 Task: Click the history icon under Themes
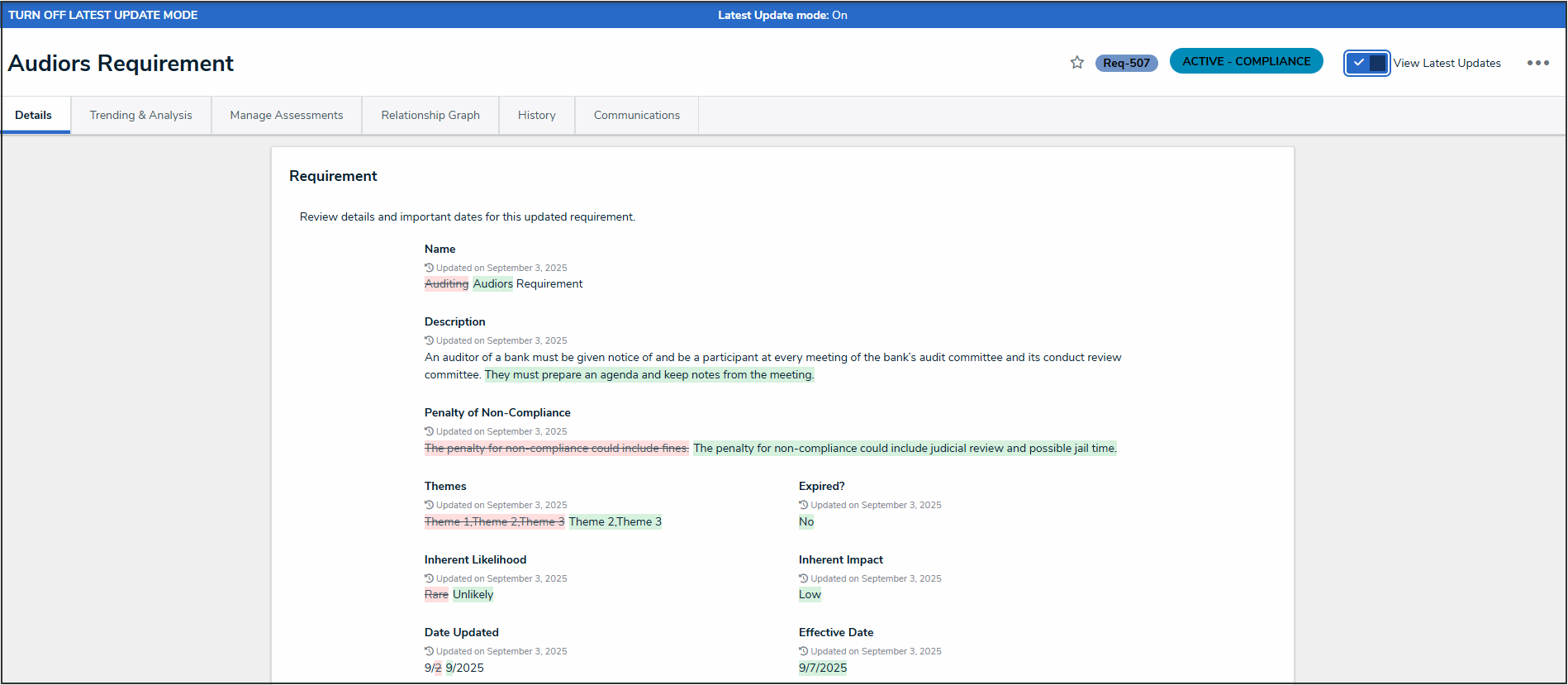(429, 505)
